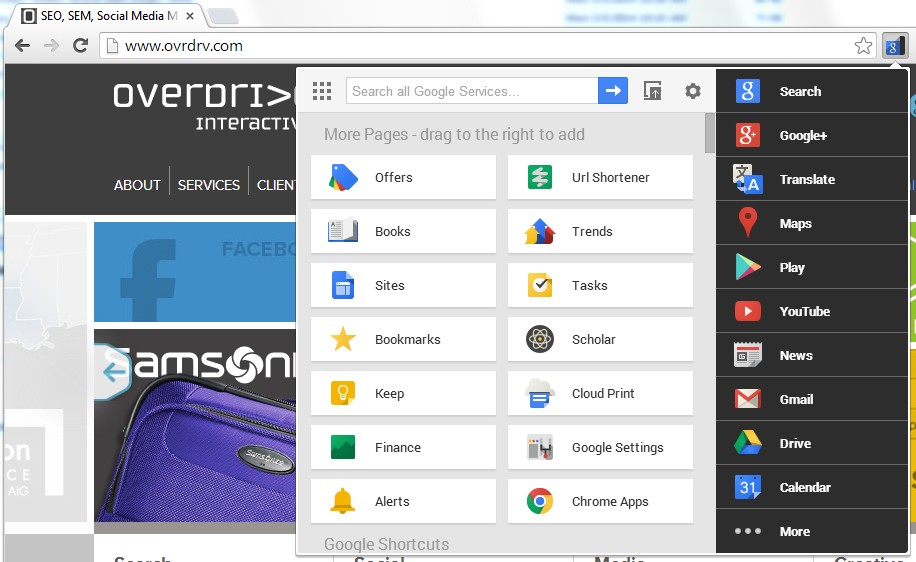Viewport: 916px width, 562px height.
Task: Open Google Trends tile
Action: tap(600, 231)
